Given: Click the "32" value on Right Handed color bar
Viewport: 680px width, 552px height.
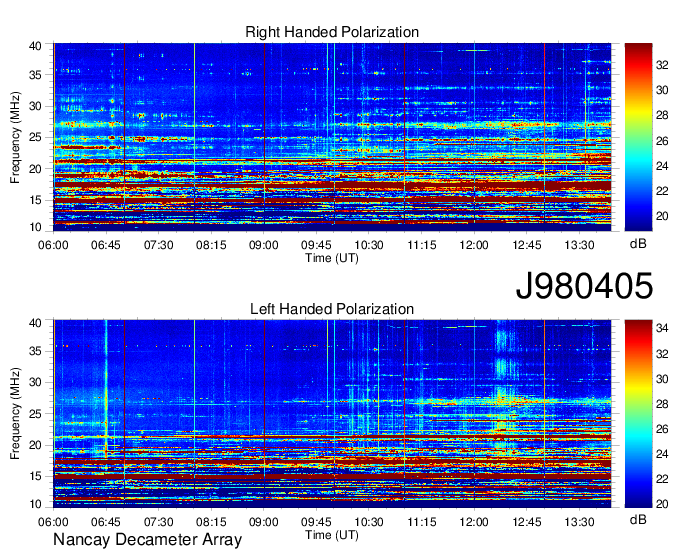Looking at the screenshot, I should pyautogui.click(x=662, y=65).
